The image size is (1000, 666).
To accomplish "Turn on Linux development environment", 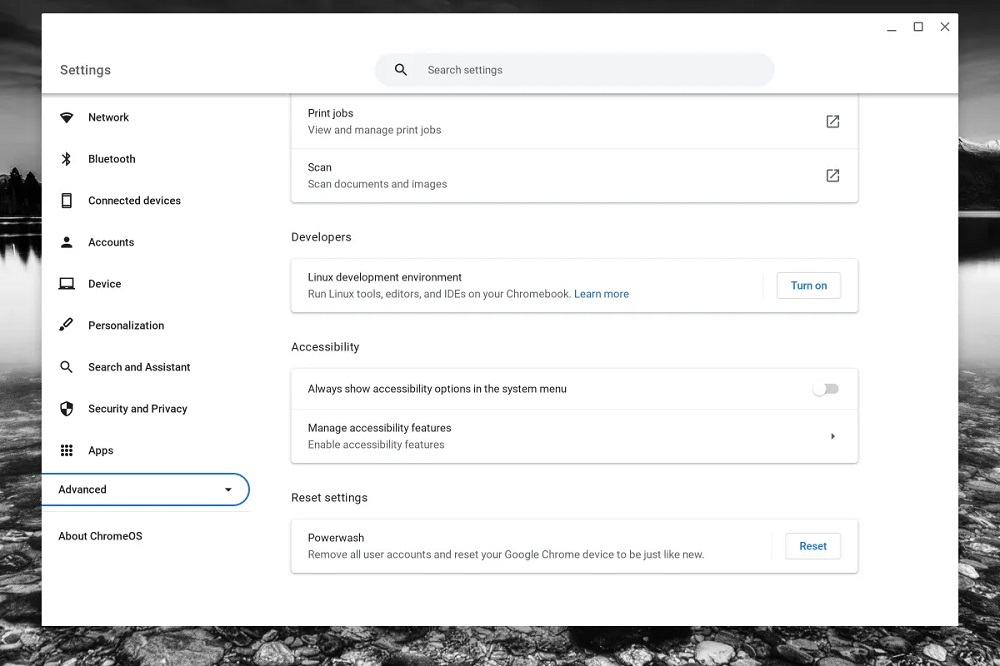I will (x=808, y=286).
